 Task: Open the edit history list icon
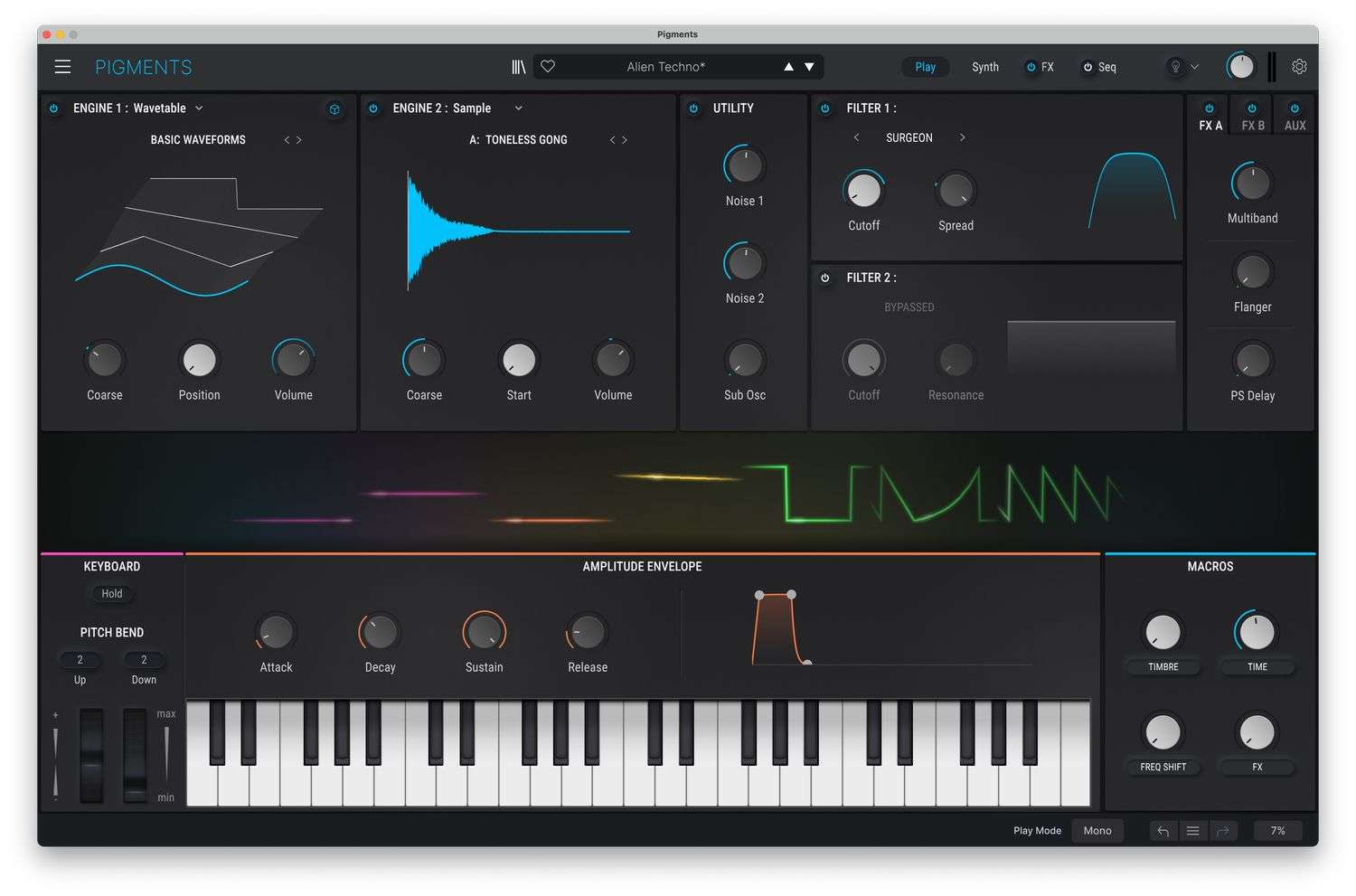(1193, 831)
